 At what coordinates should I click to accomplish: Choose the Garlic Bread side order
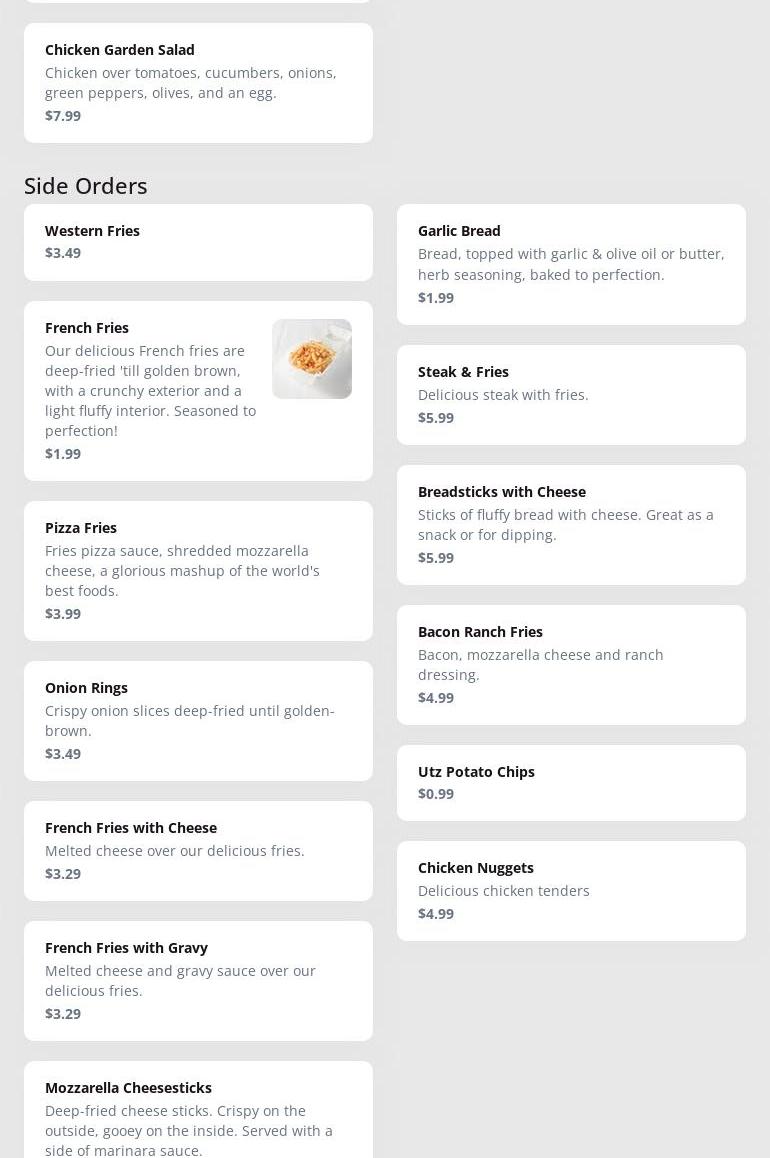pyautogui.click(x=571, y=264)
